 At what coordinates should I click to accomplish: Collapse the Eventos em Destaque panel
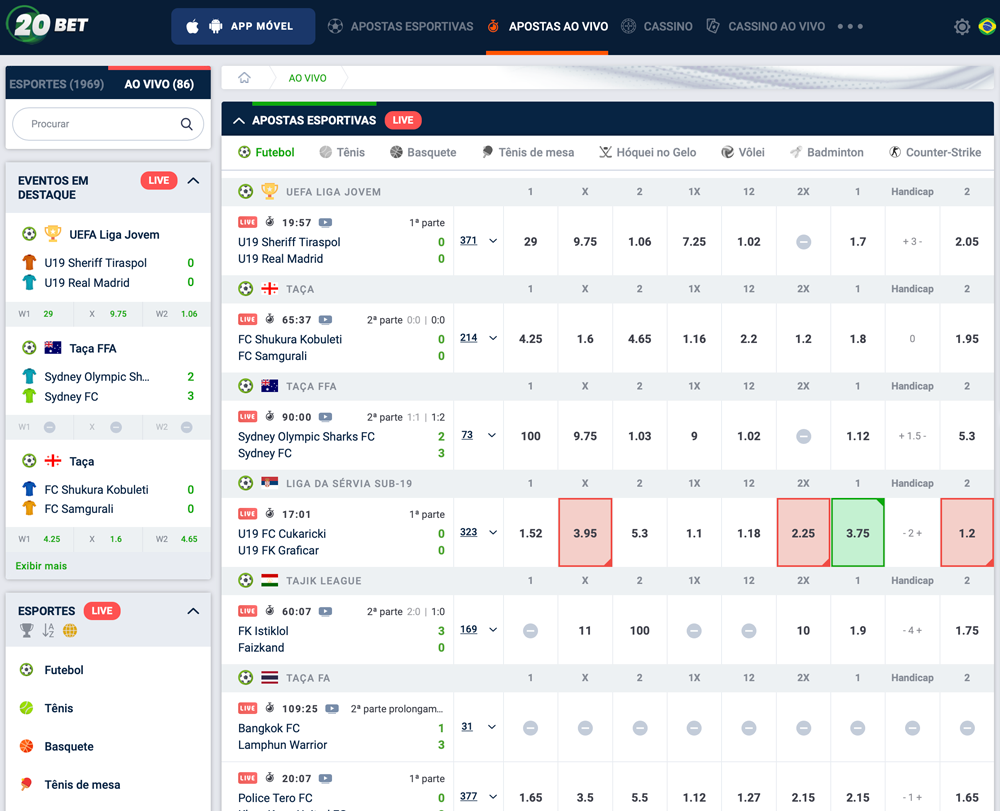(193, 181)
